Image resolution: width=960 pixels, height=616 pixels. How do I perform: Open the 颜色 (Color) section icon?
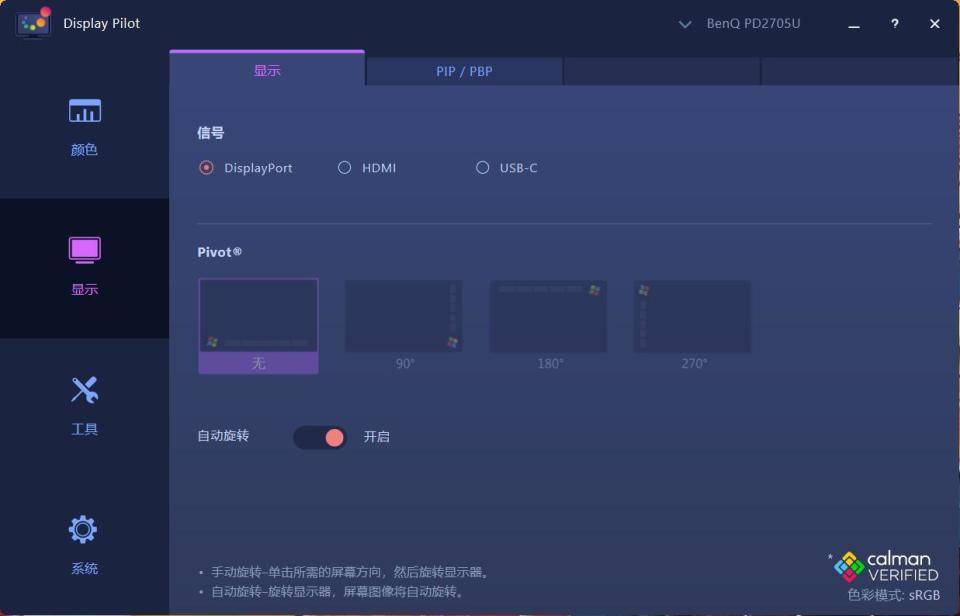85,111
